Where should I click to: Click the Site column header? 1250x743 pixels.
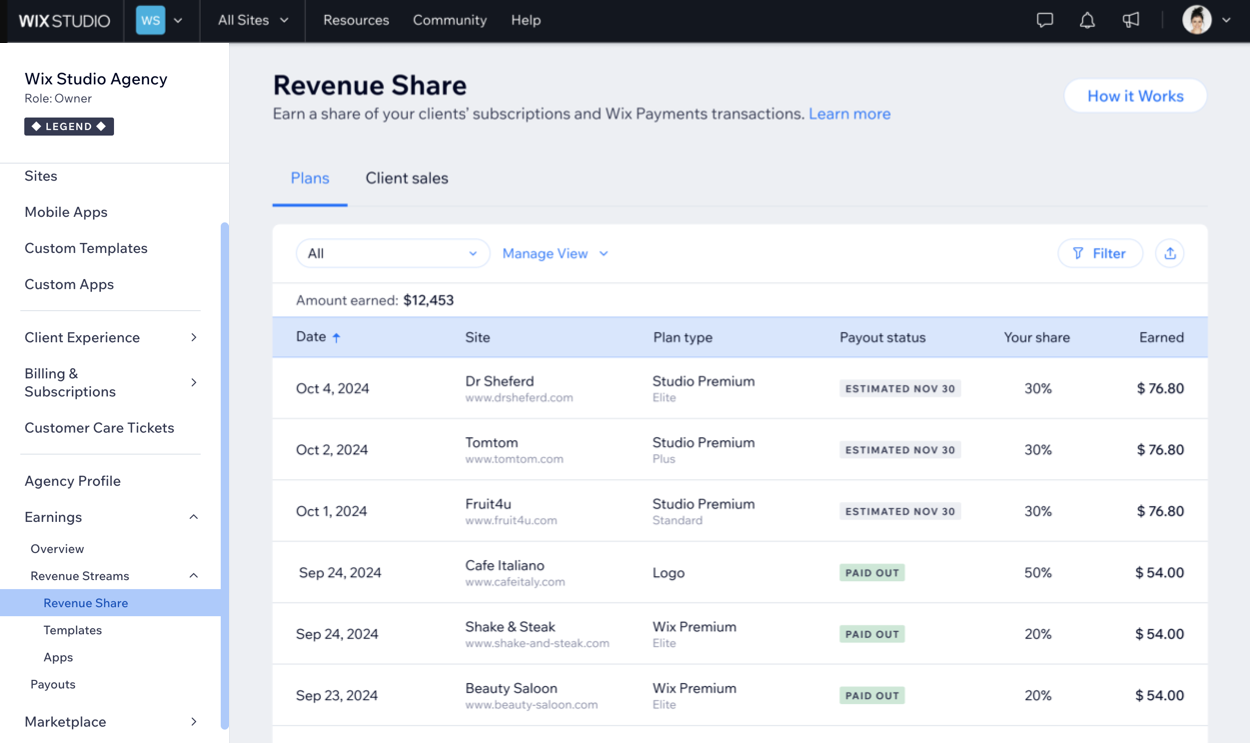[x=478, y=338]
